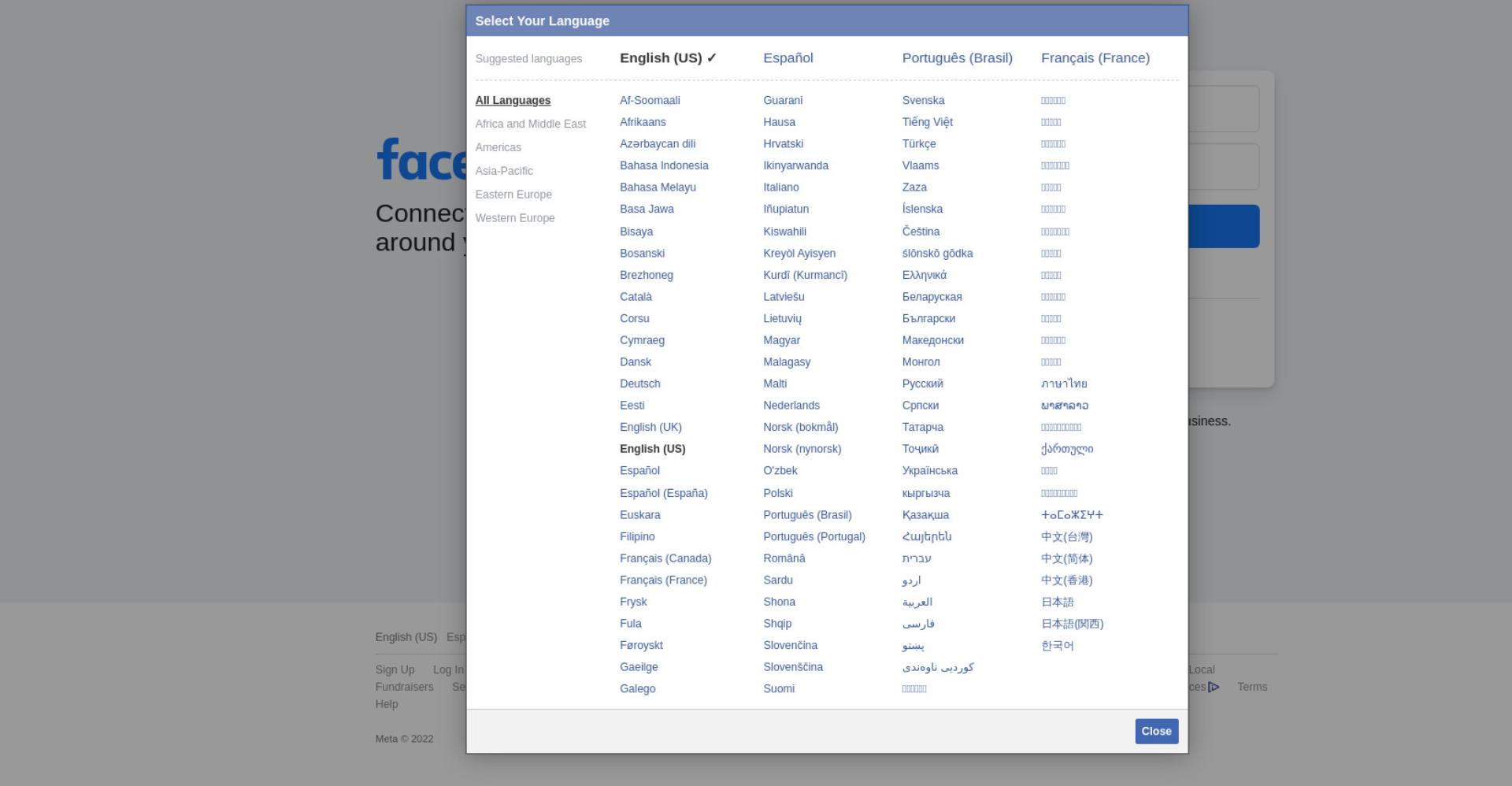Choose Română
1512x786 pixels.
pos(784,558)
